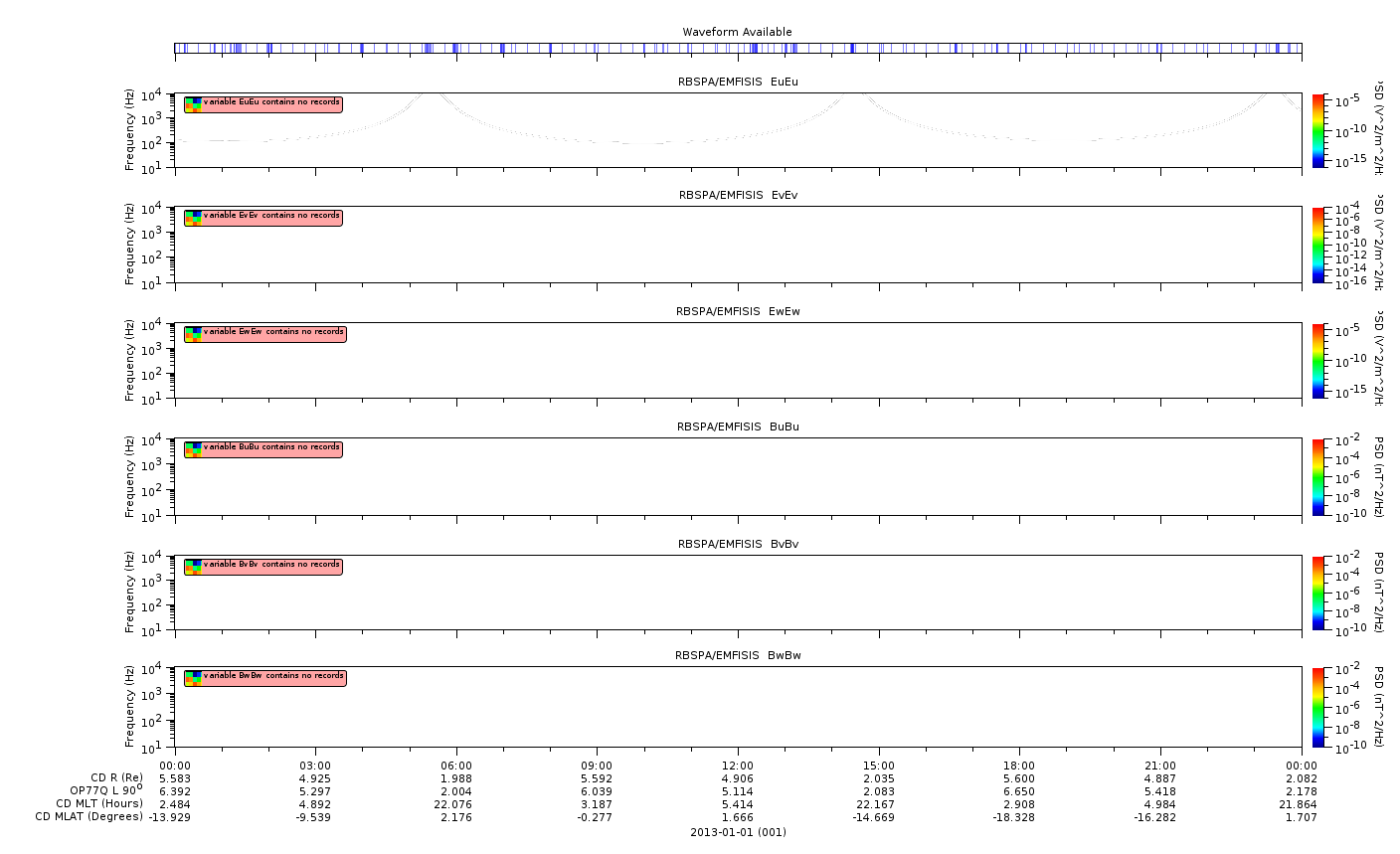Image resolution: width=1400 pixels, height=854 pixels.
Task: Click the Frequency (Hz) label of the BwBw panel
Action: [129, 706]
